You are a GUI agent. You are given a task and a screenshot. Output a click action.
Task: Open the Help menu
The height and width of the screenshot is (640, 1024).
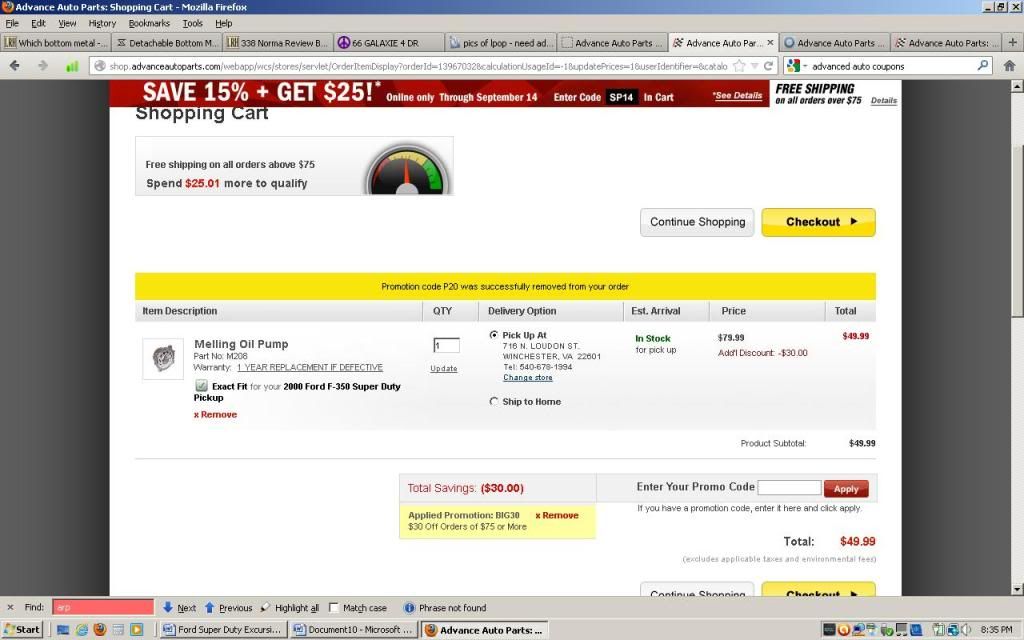pyautogui.click(x=224, y=23)
